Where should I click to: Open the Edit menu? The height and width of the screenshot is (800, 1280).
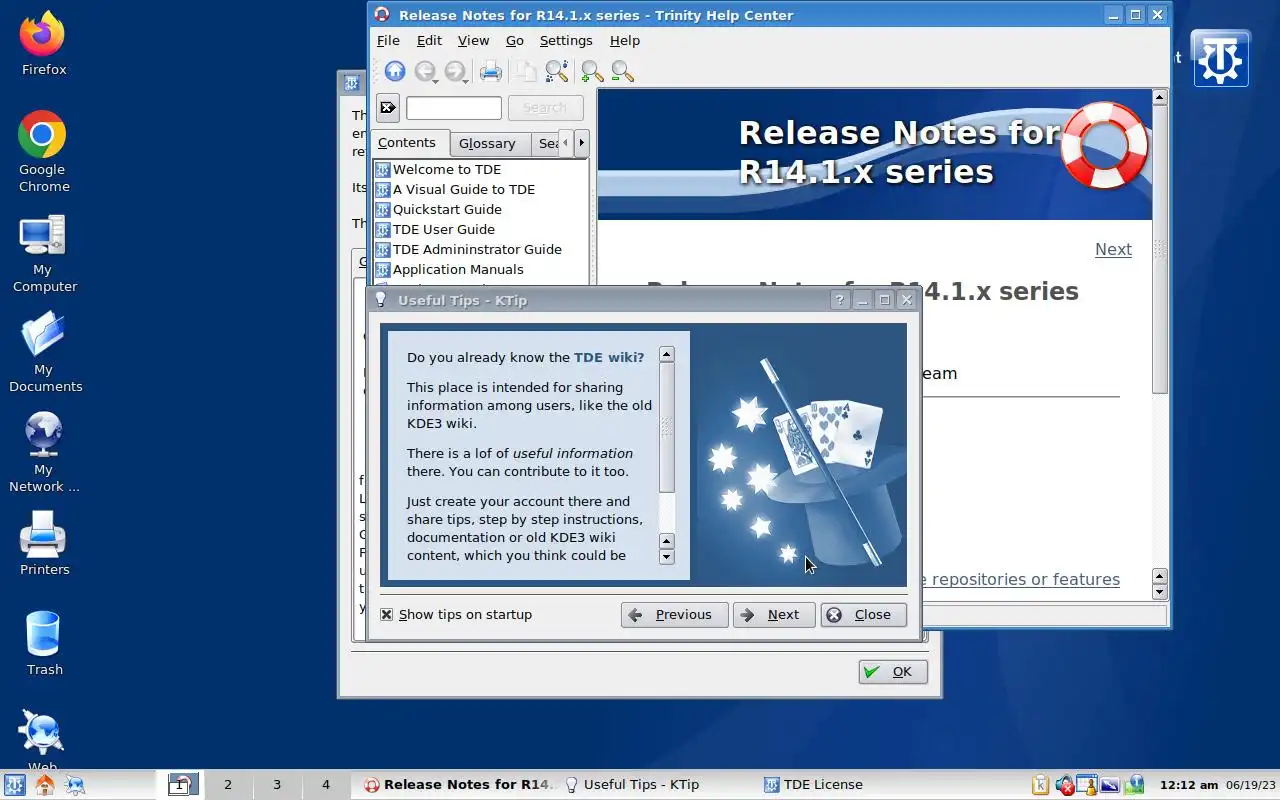[429, 40]
